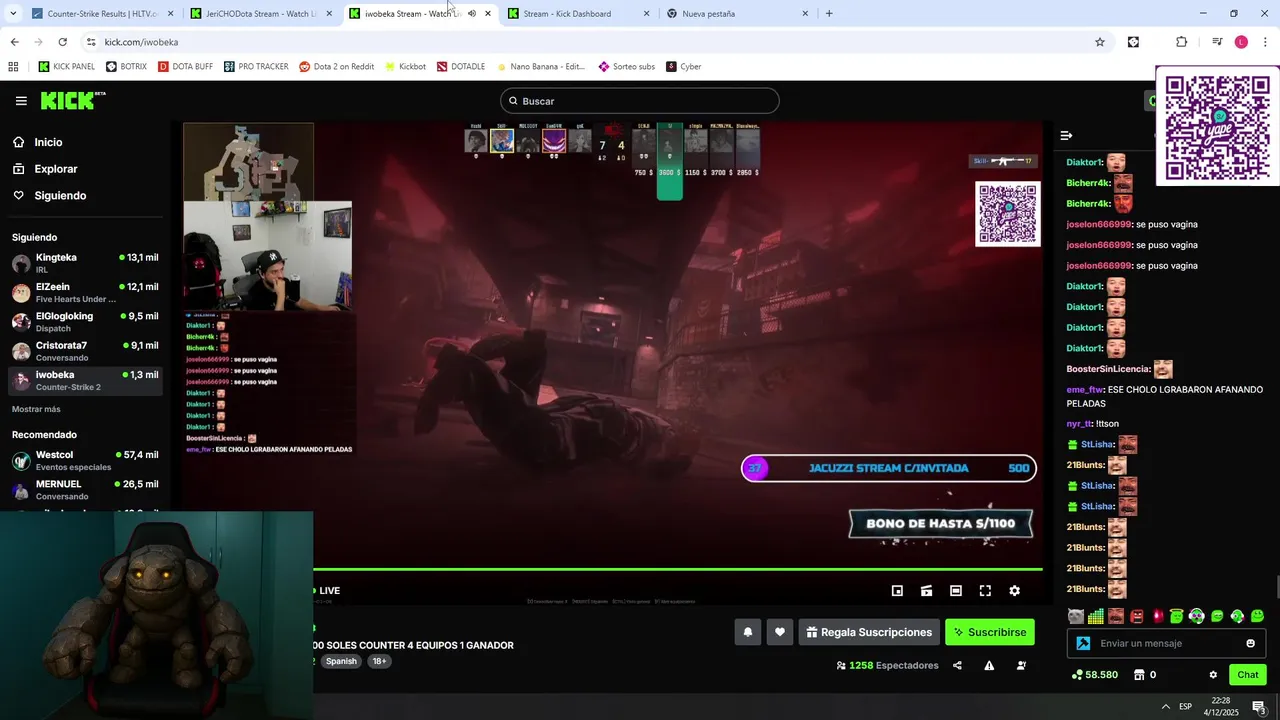Open ElGlogloking's channel in the sidebar

click(85, 322)
